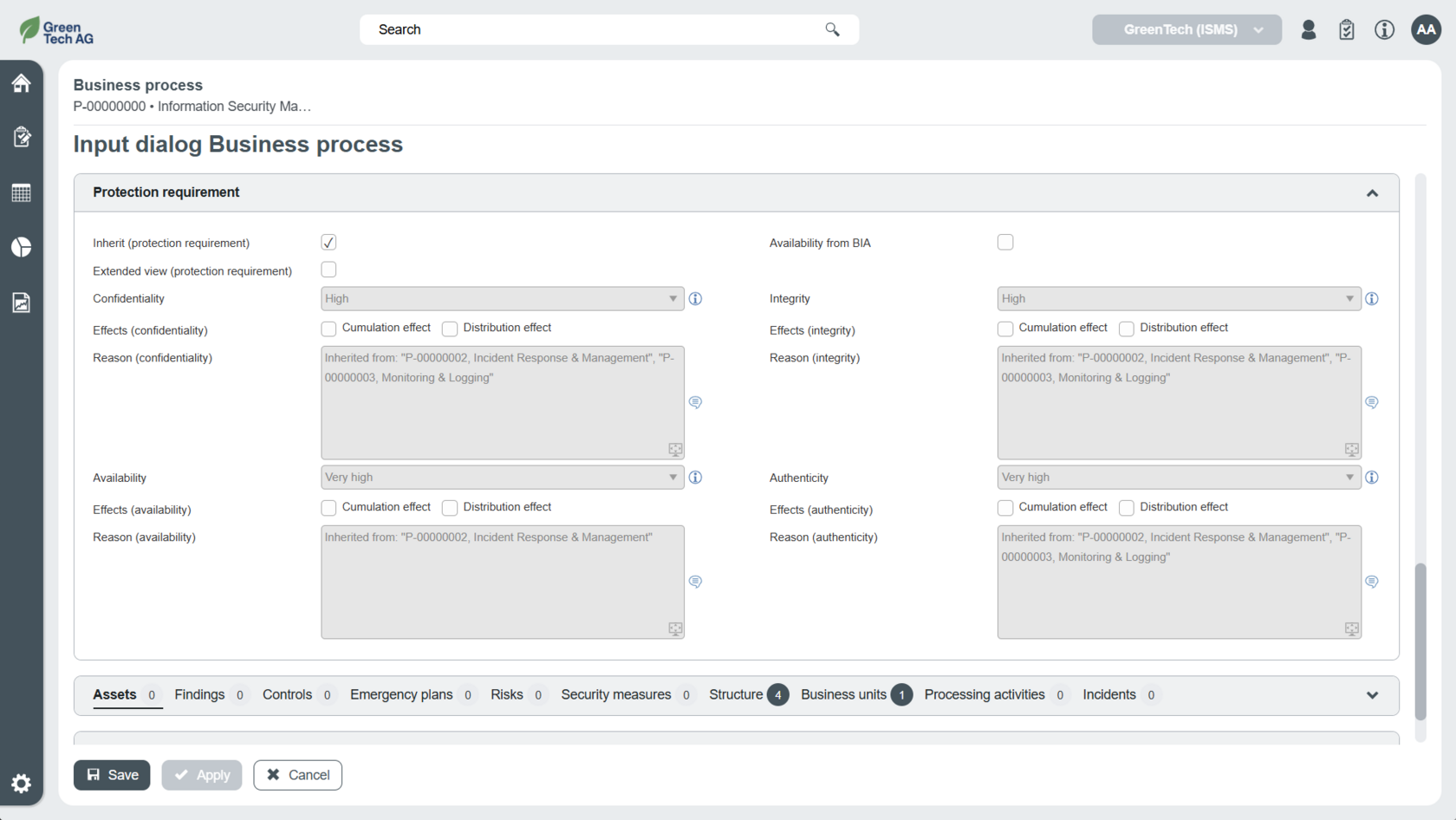The image size is (1456, 820).
Task: Click the user profile icon in header
Action: pyautogui.click(x=1309, y=30)
